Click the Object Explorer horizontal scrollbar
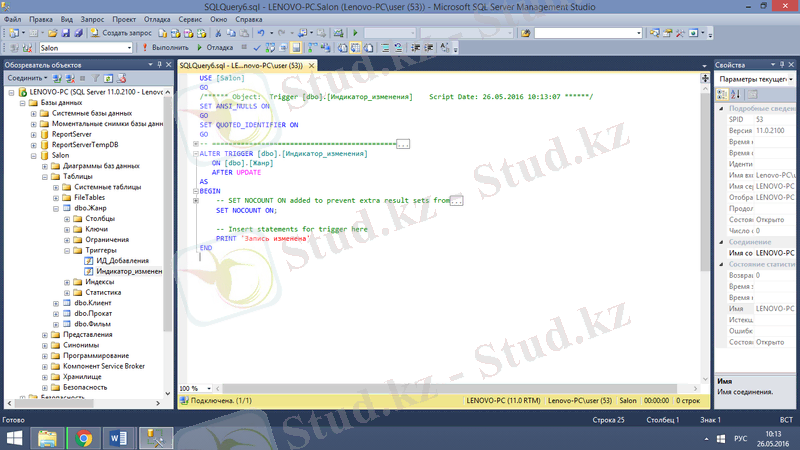The image size is (800, 450). 54,403
